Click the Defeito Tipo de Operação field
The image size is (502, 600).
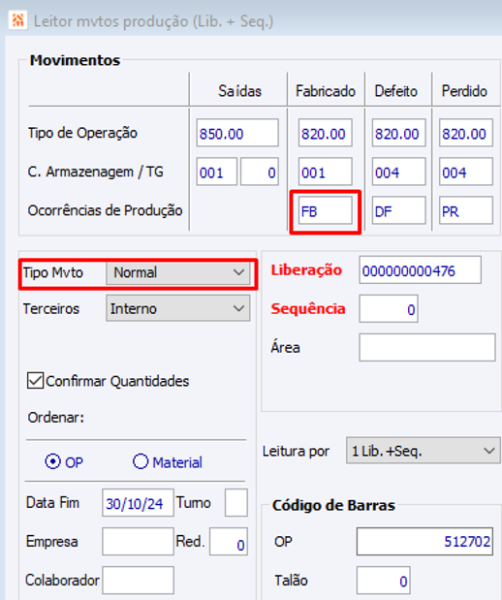tap(399, 134)
